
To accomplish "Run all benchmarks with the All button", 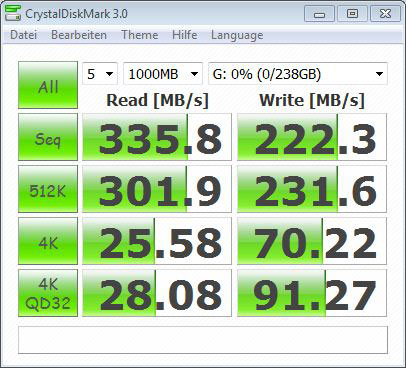I will coord(48,85).
